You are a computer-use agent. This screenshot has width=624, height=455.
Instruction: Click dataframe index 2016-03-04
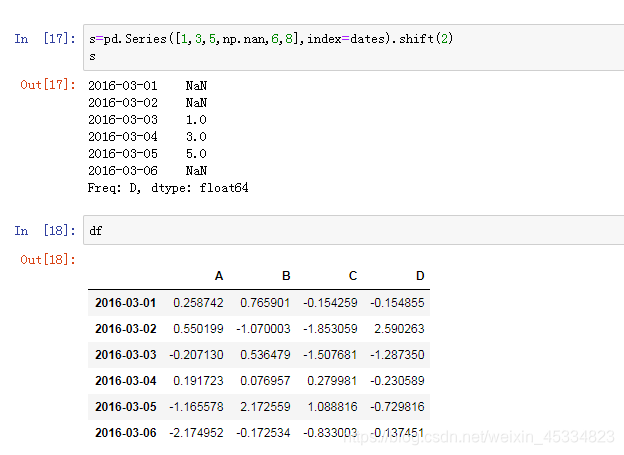126,381
